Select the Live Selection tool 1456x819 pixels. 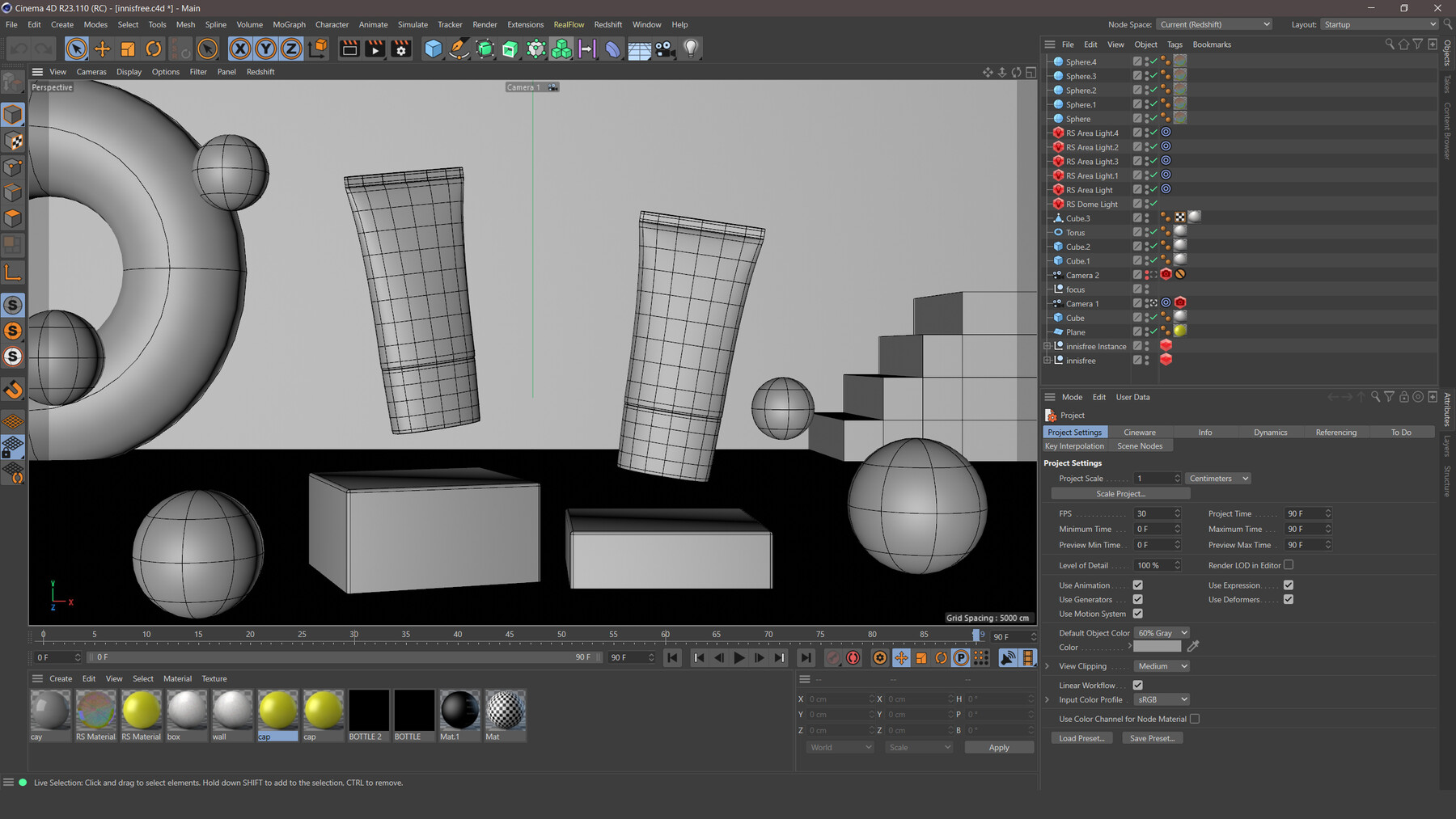[76, 49]
